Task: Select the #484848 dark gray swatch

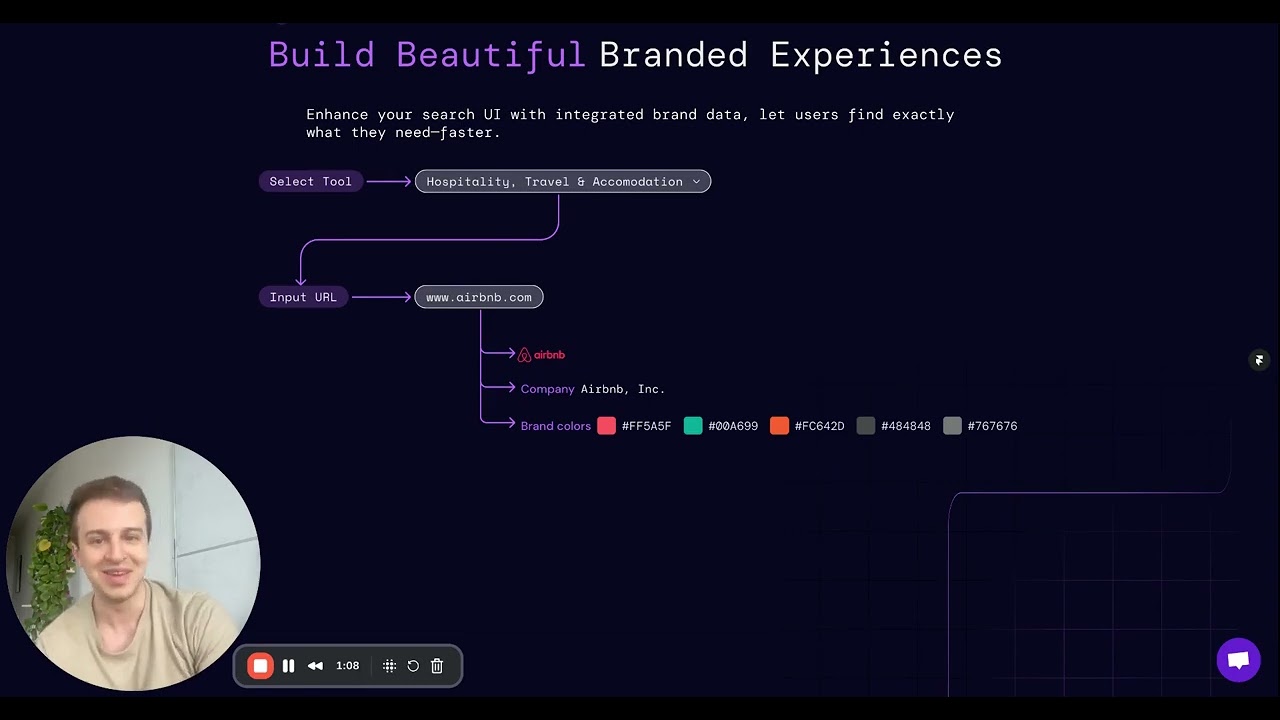Action: click(866, 426)
